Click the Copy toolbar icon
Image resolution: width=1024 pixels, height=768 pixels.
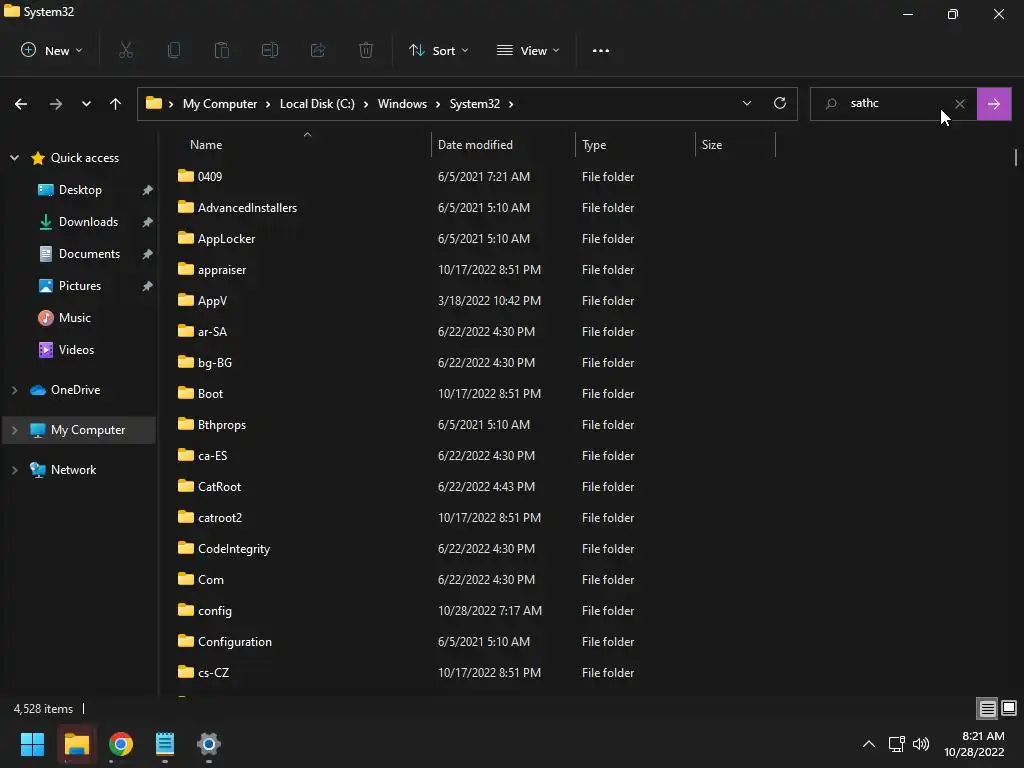(x=174, y=50)
